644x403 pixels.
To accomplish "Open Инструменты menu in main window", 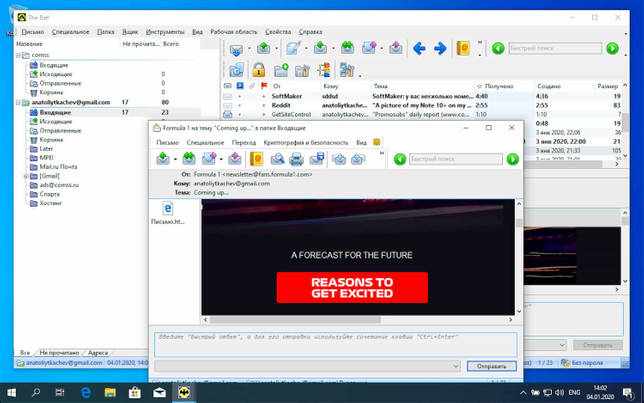I will pyautogui.click(x=165, y=32).
